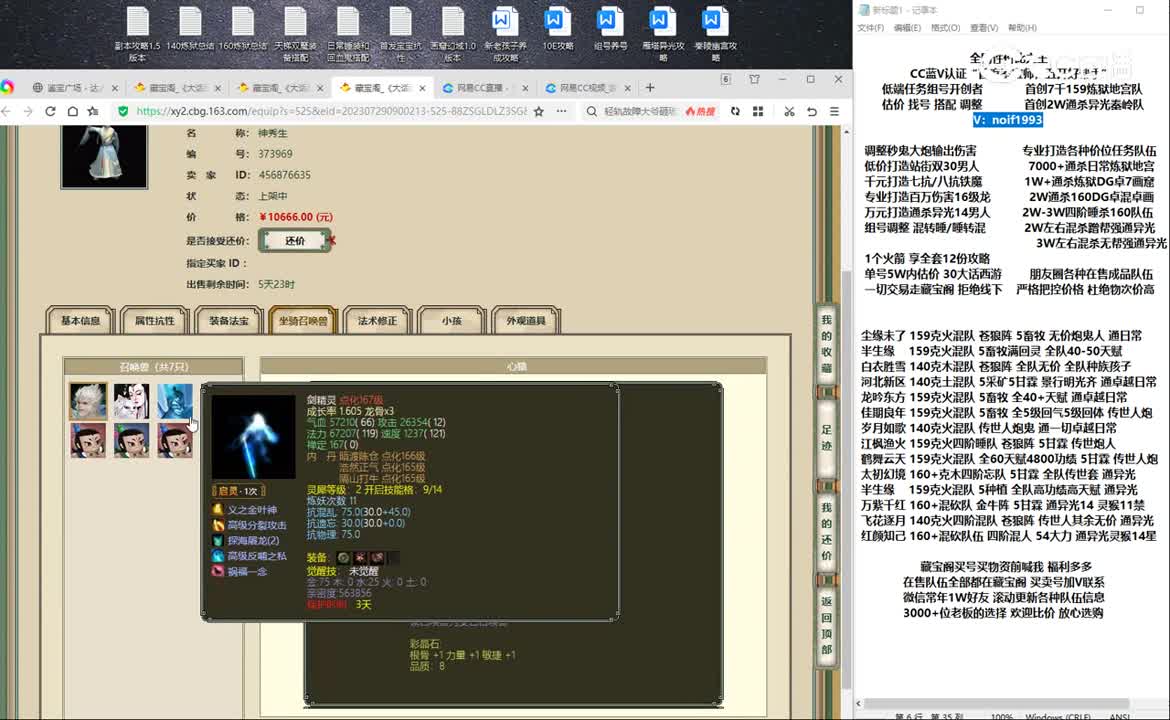The width and height of the screenshot is (1170, 720).
Task: Open the browser home page
Action: 72,111
